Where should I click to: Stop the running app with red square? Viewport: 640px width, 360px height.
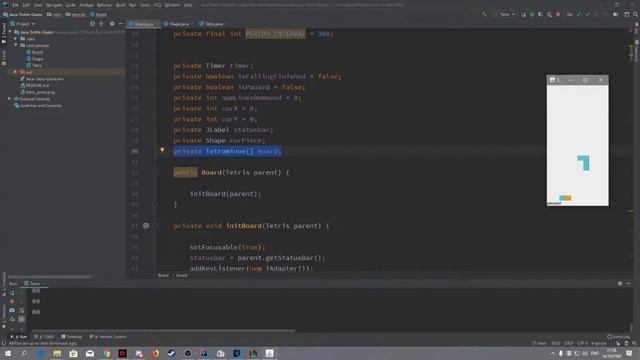(x=558, y=14)
